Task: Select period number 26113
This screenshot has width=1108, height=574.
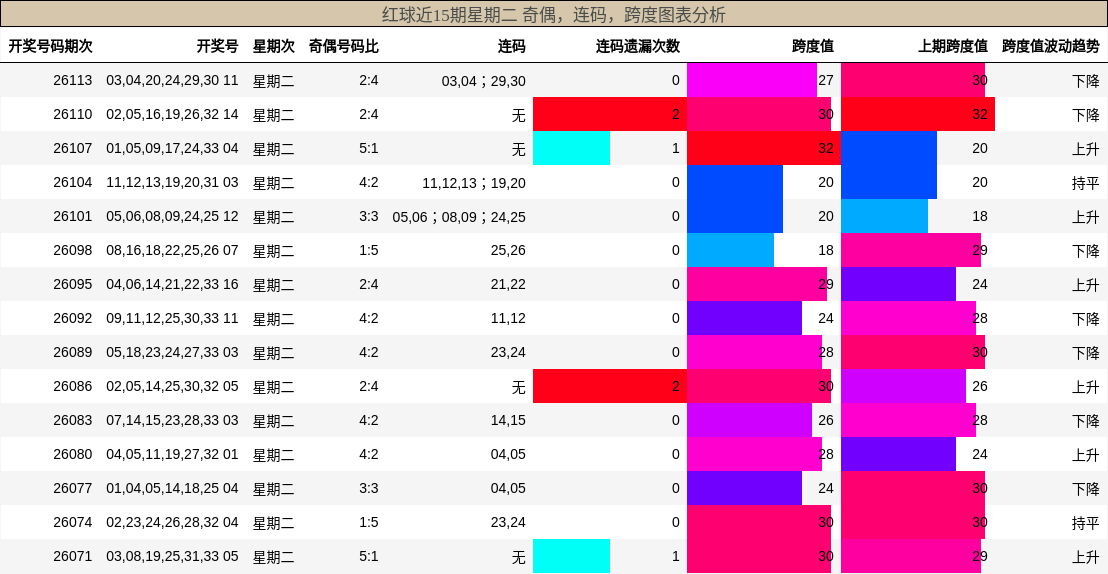Action: coord(73,81)
